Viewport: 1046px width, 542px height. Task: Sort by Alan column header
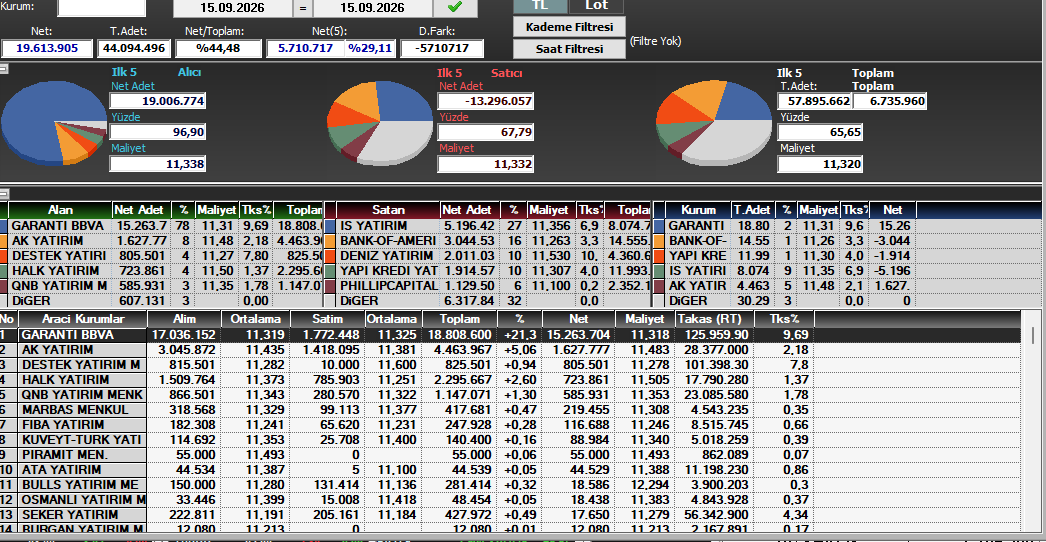click(x=60, y=210)
